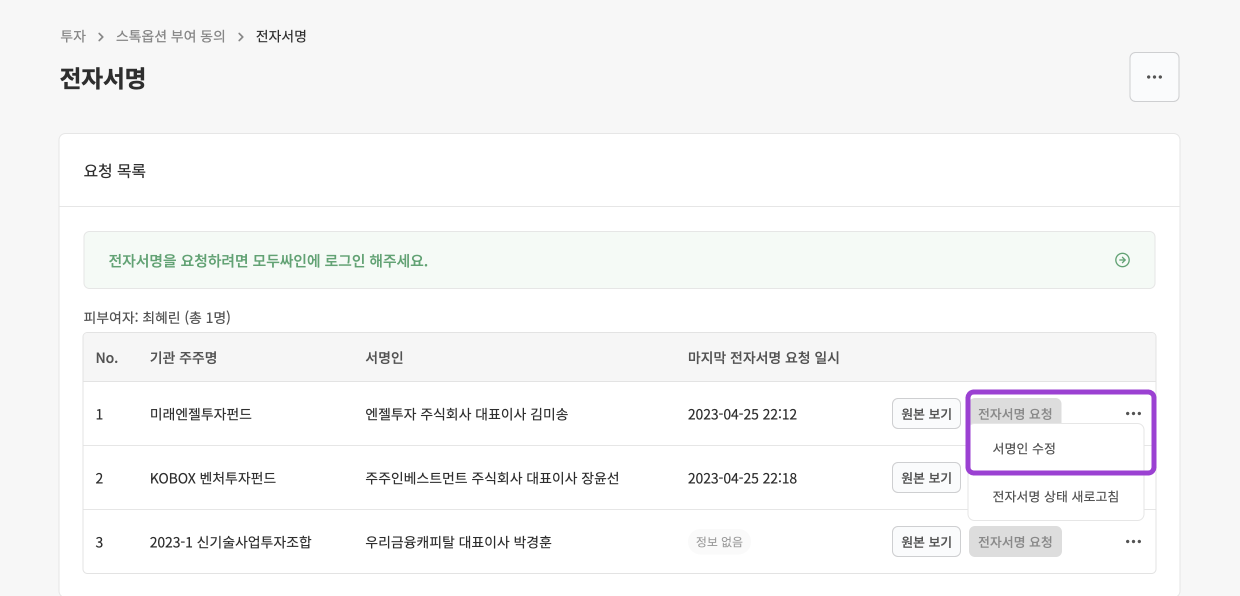
Task: Click the ellipsis menu on the 미래엔젤투자펀드 row
Action: coord(1133,413)
